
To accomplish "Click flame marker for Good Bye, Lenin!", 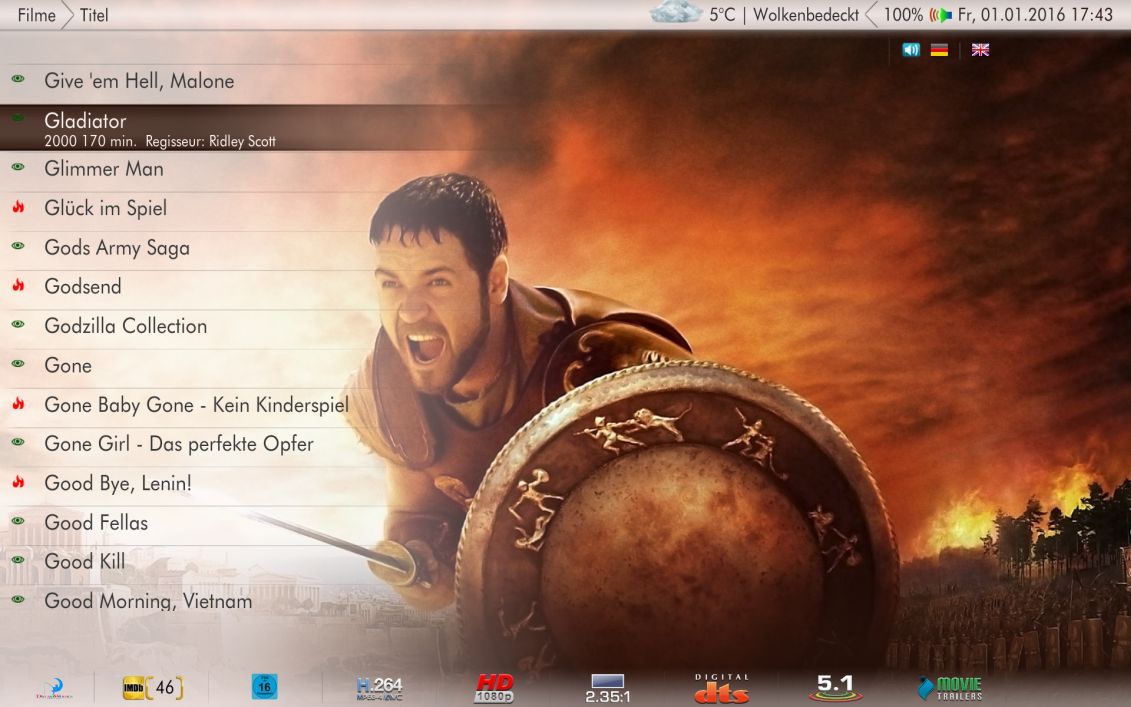I will point(18,481).
